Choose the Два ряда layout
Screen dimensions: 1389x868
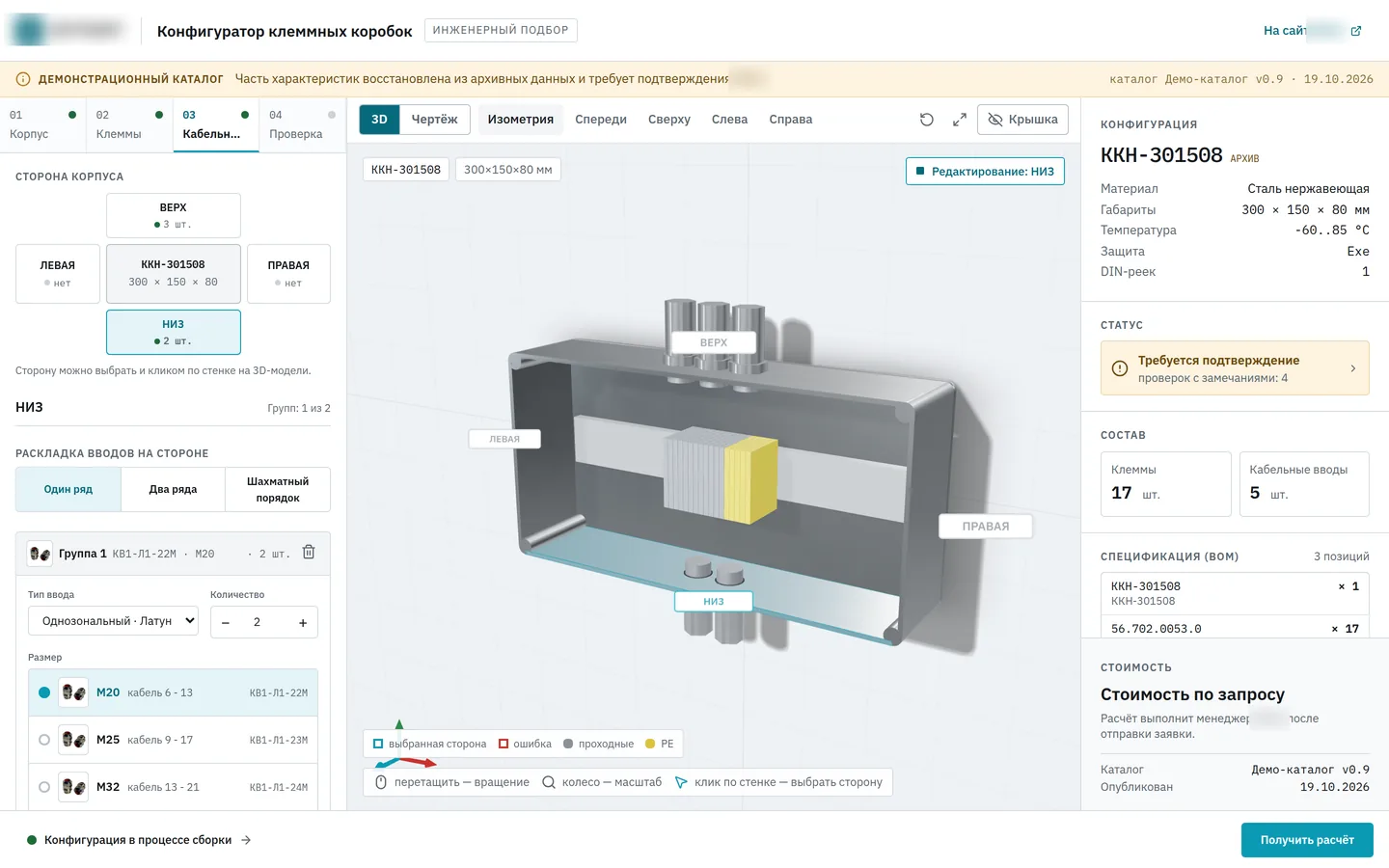[x=173, y=490]
